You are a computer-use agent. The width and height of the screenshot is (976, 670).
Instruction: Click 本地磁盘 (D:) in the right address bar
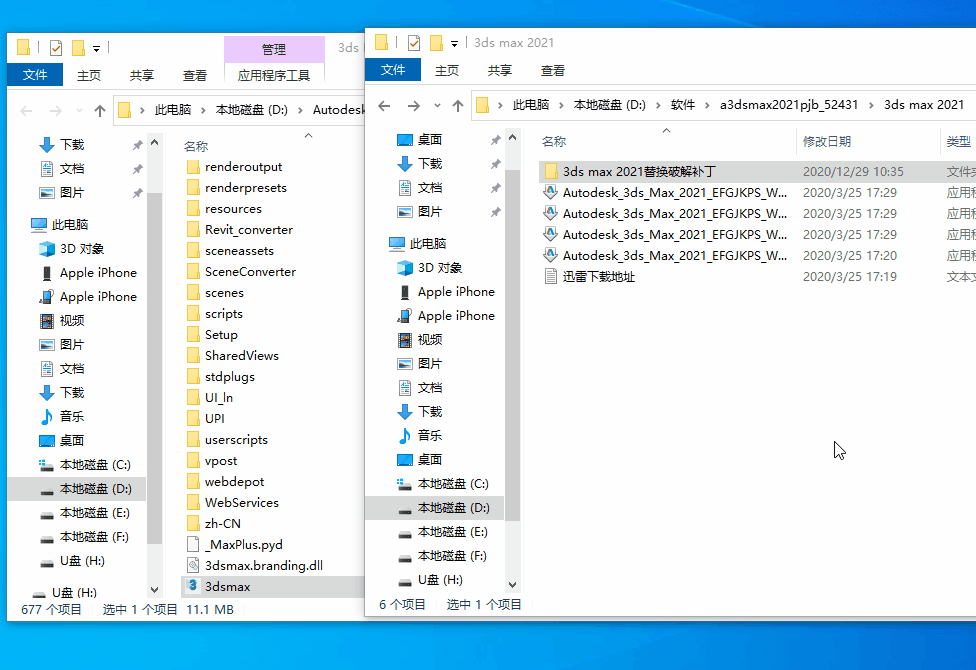(x=610, y=105)
